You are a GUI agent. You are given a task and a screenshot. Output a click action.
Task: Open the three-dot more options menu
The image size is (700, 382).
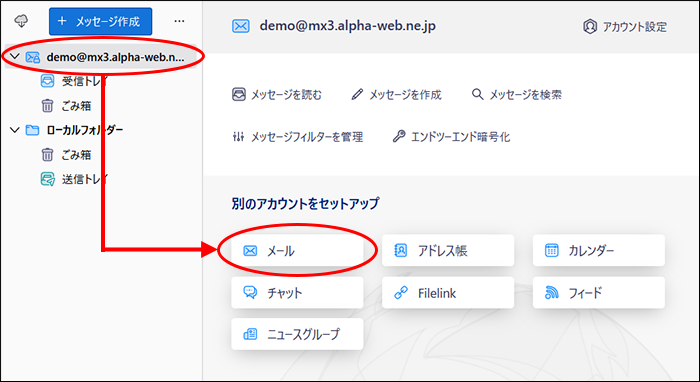click(x=179, y=21)
